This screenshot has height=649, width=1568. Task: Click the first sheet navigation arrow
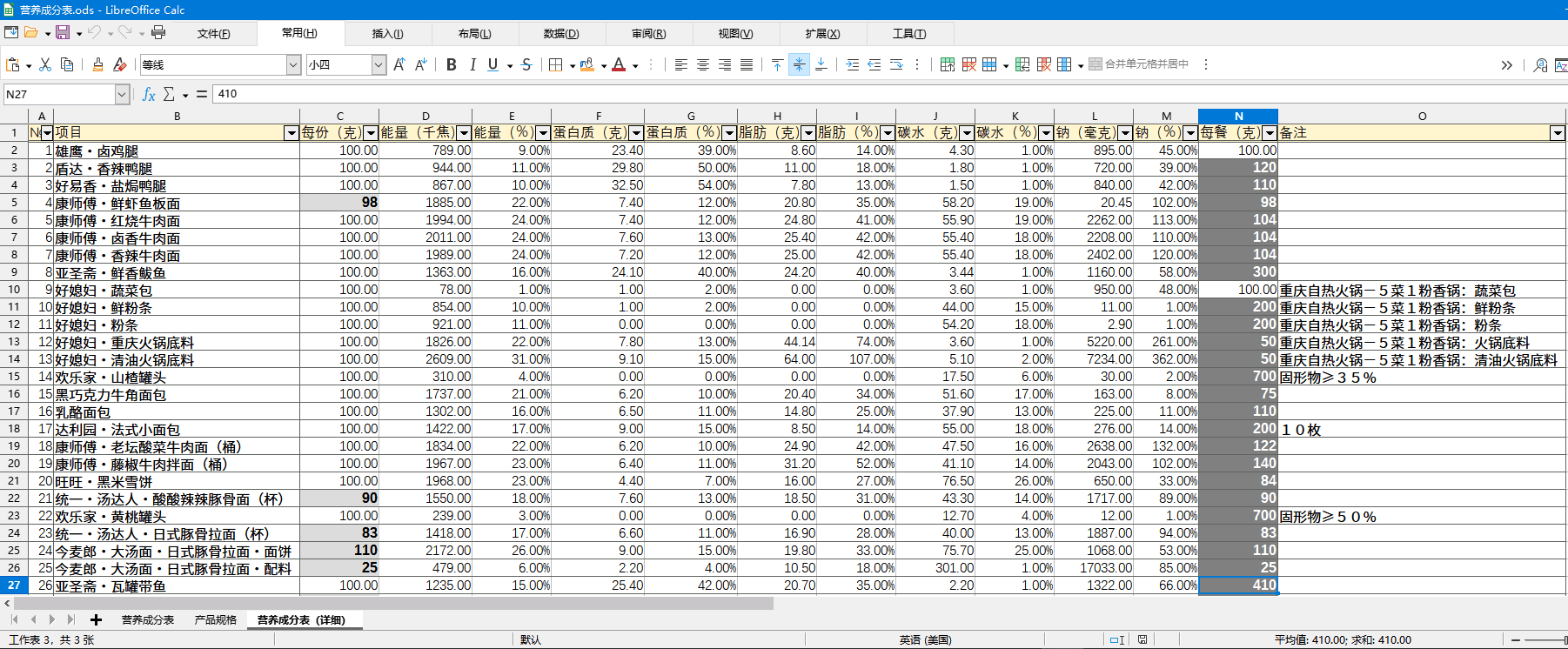(x=14, y=619)
